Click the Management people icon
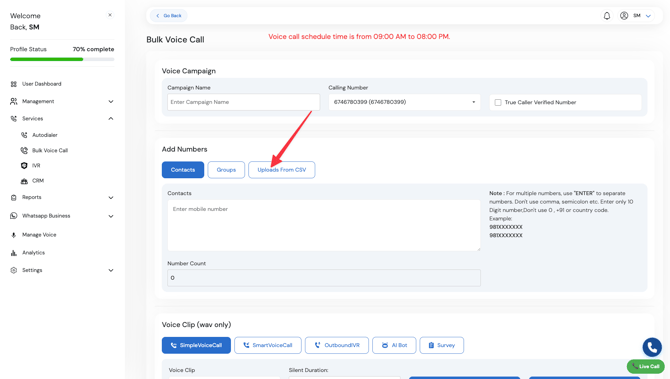The image size is (670, 379). [x=14, y=101]
